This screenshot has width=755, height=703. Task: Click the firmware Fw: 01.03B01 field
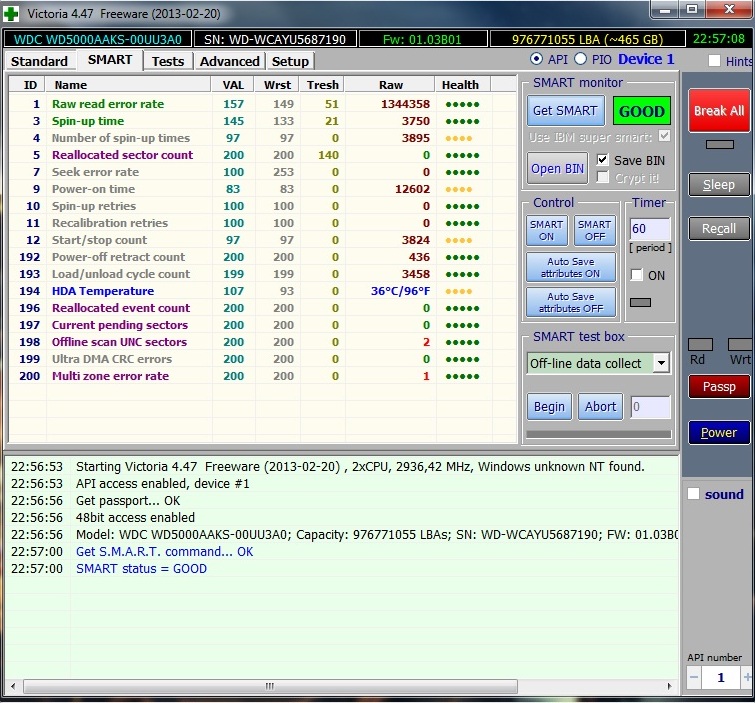422,39
